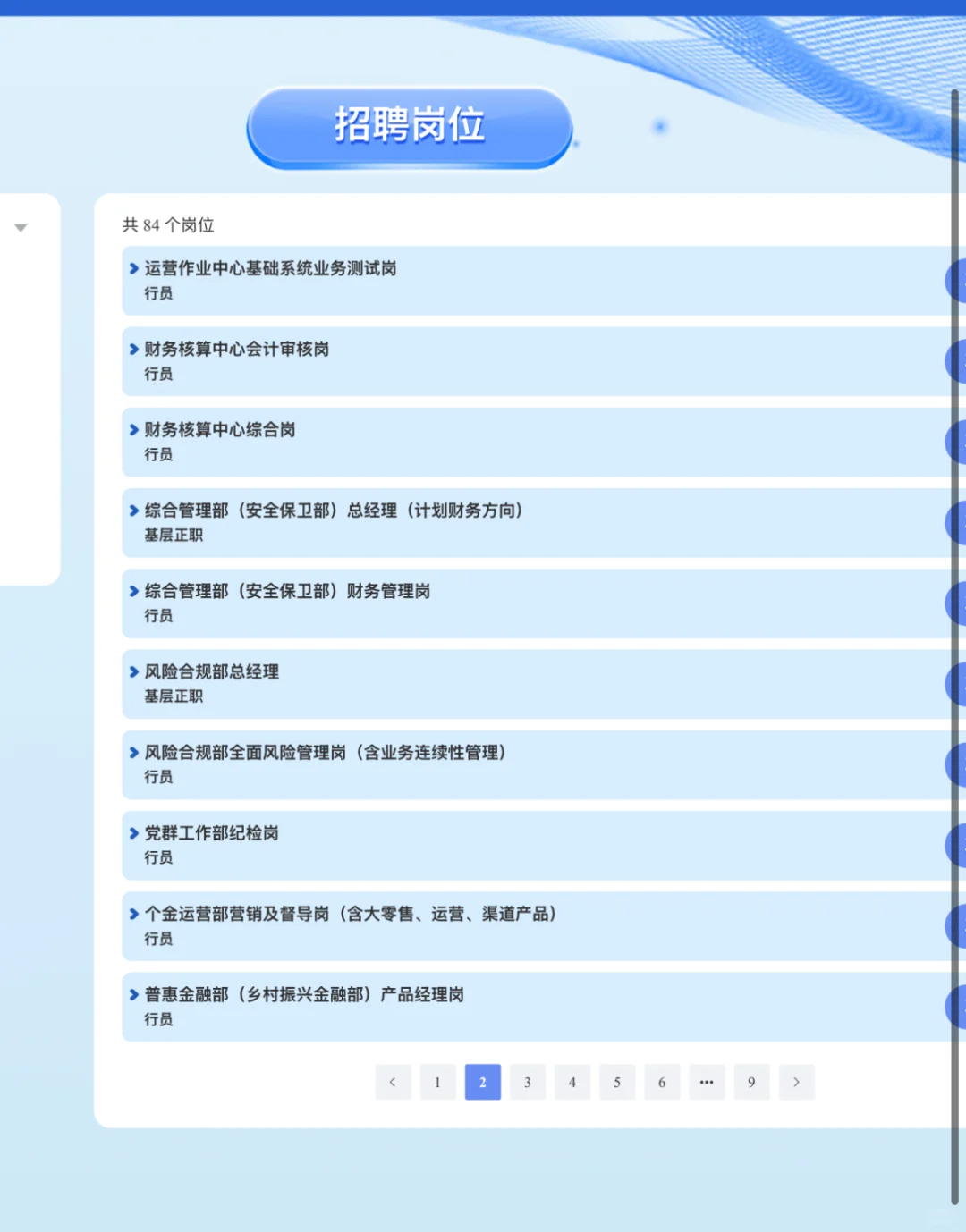Expand the 财务核算中心会计审核岗 row chevron
Screen dimensions: 966x1232
click(x=134, y=349)
